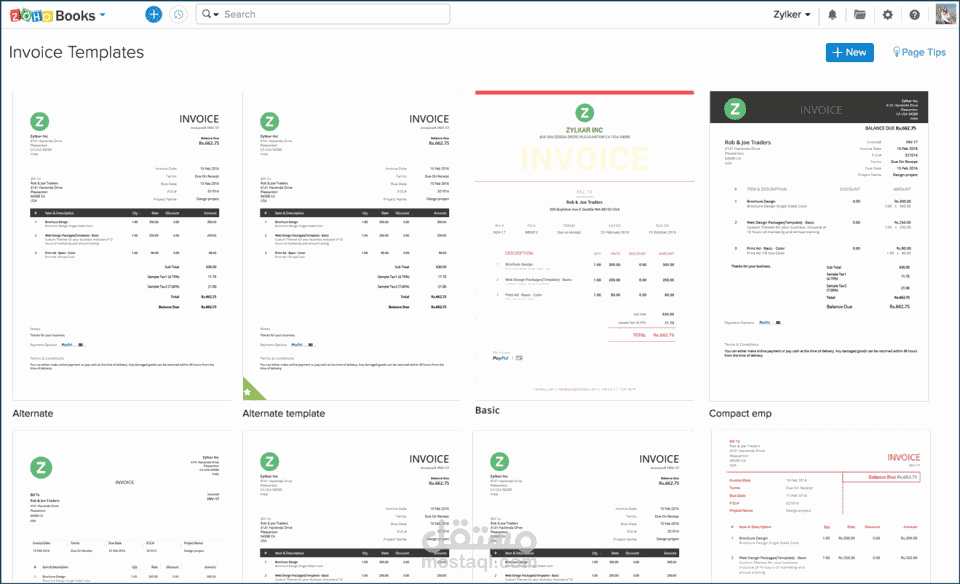Image resolution: width=960 pixels, height=584 pixels.
Task: Open the help question mark icon
Action: pos(914,15)
